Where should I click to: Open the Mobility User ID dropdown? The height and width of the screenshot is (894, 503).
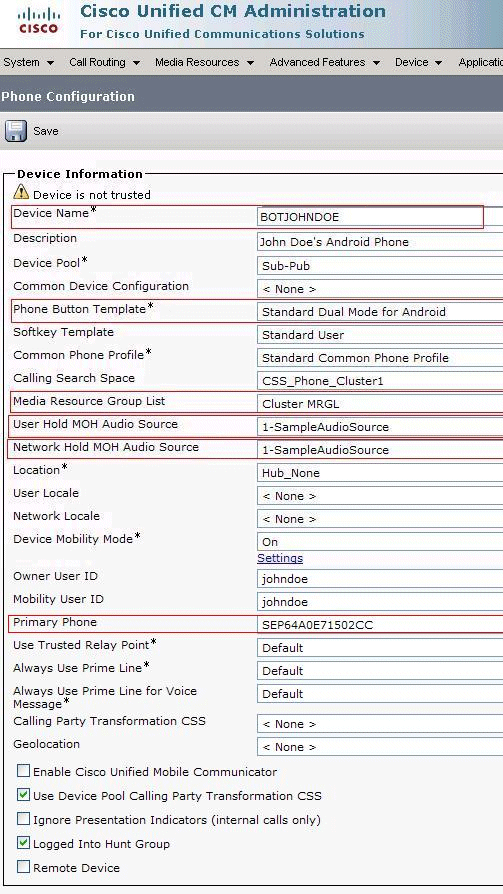click(x=380, y=602)
